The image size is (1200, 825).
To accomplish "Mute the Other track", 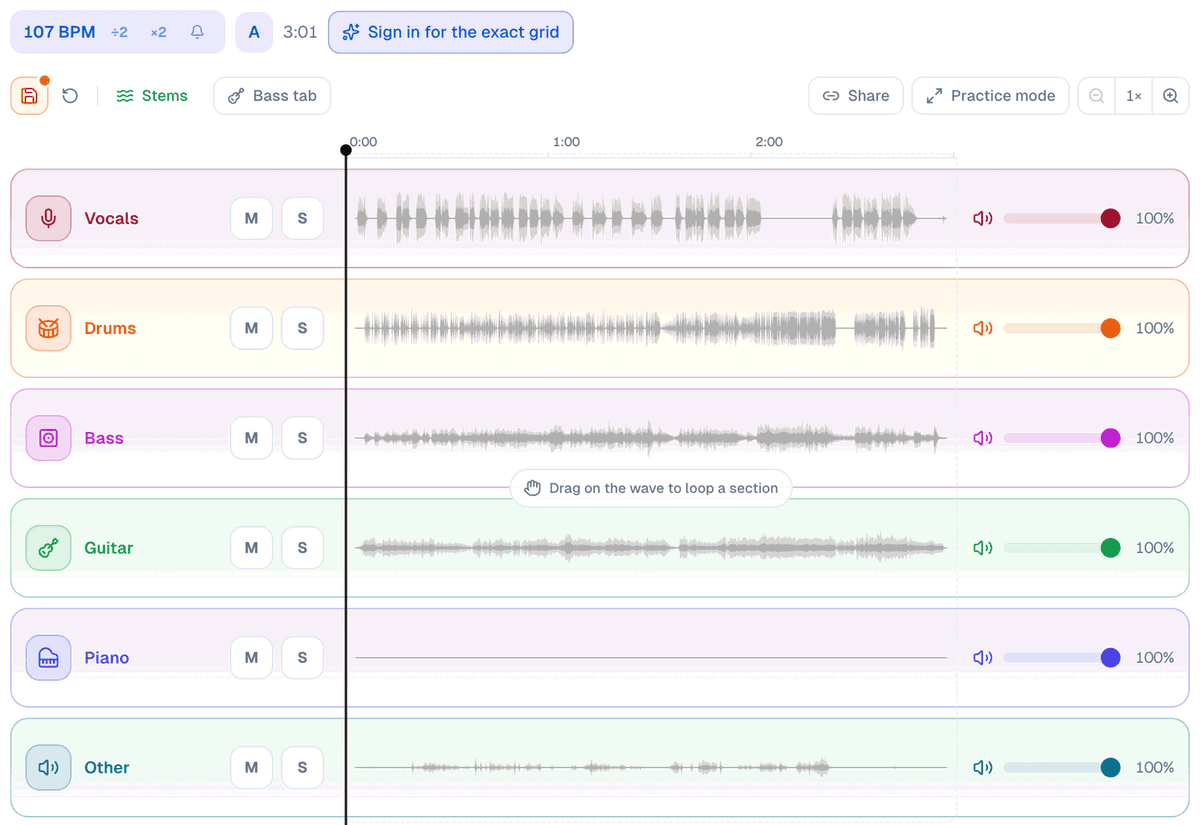I will point(251,768).
